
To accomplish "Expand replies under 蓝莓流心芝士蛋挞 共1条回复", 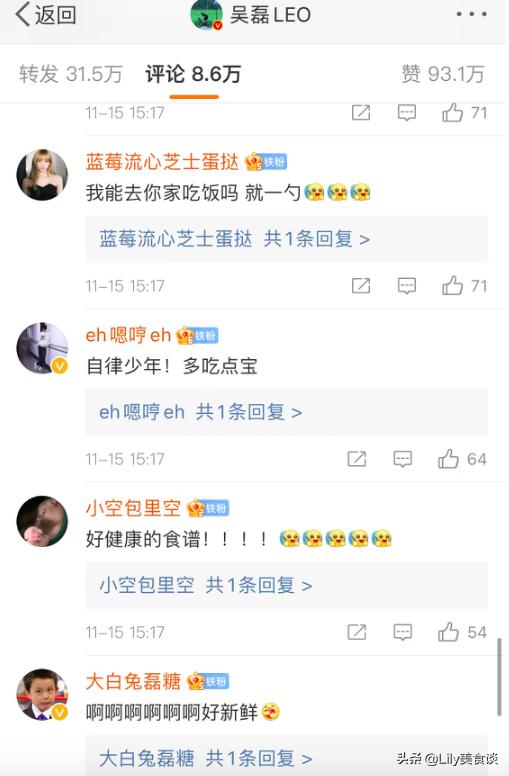I will point(286,239).
